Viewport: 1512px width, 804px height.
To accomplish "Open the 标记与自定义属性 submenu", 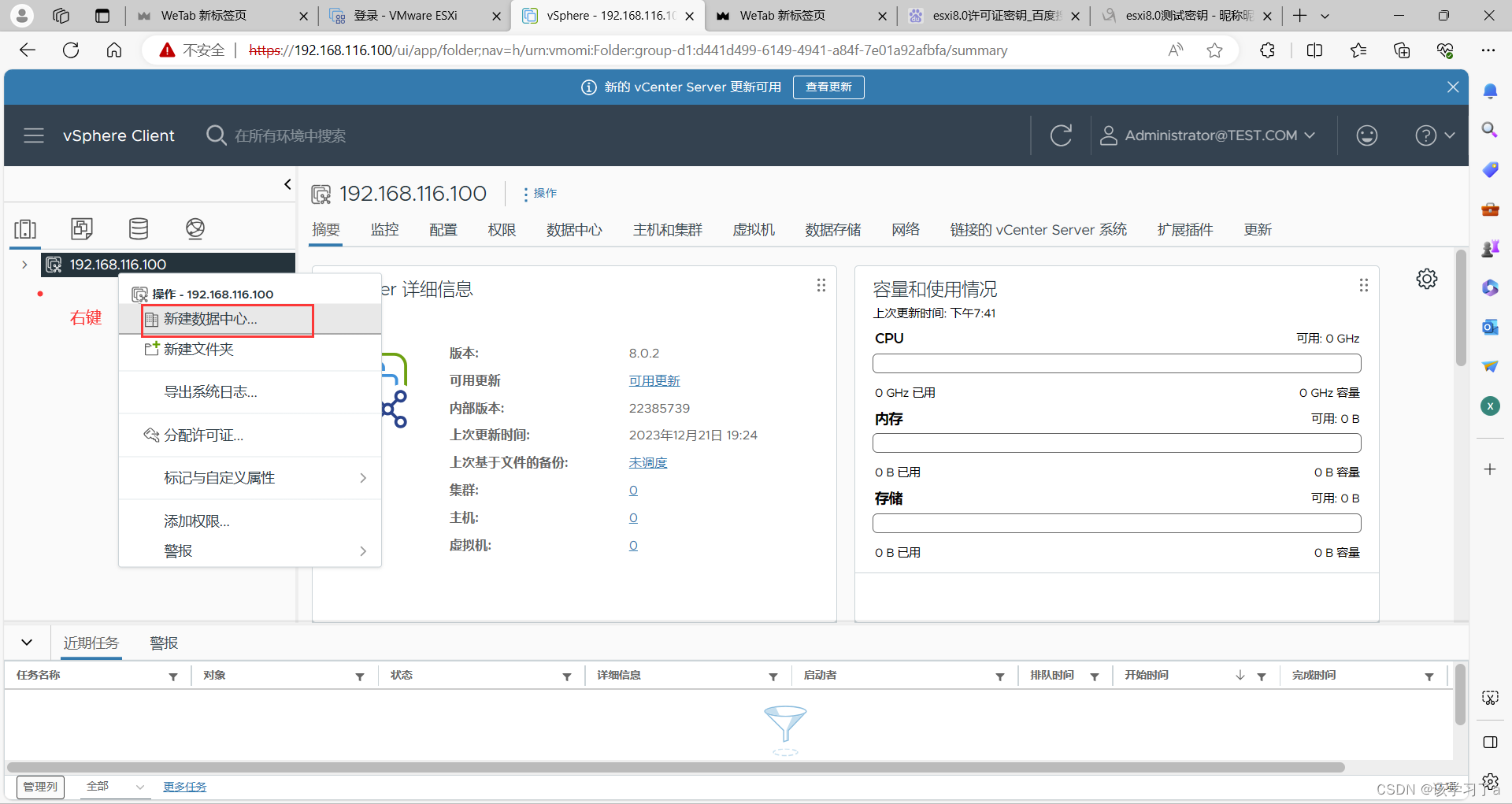I will [x=250, y=478].
